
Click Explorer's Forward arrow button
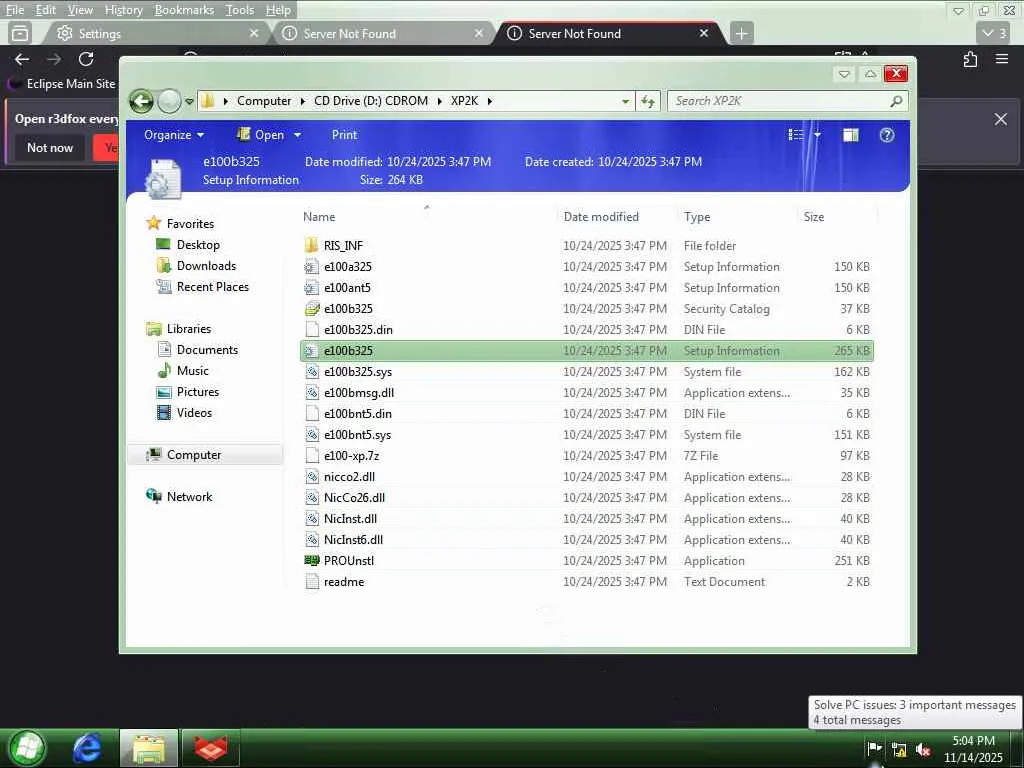(169, 101)
